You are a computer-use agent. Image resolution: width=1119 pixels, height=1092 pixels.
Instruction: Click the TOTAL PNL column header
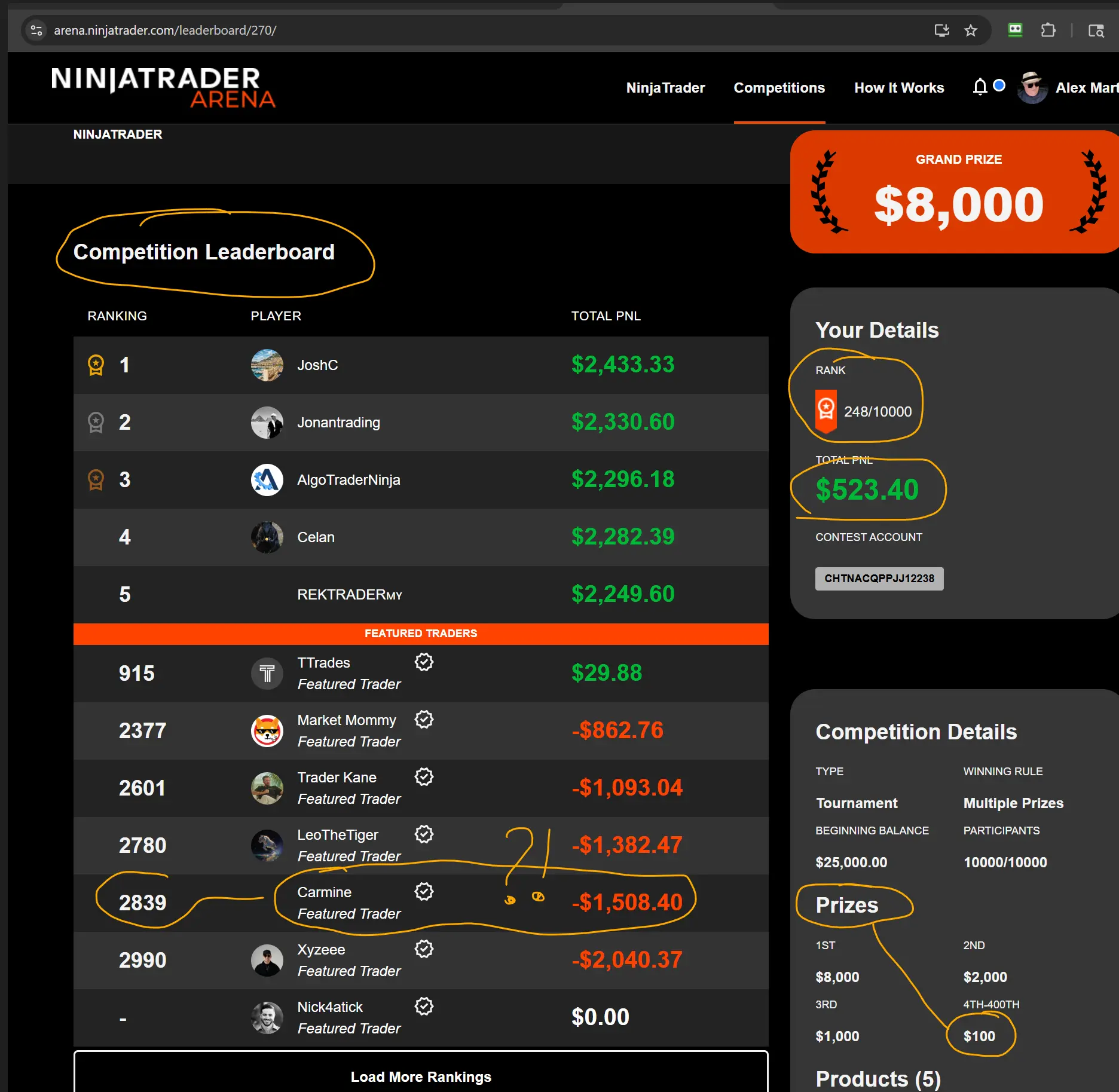(x=606, y=316)
